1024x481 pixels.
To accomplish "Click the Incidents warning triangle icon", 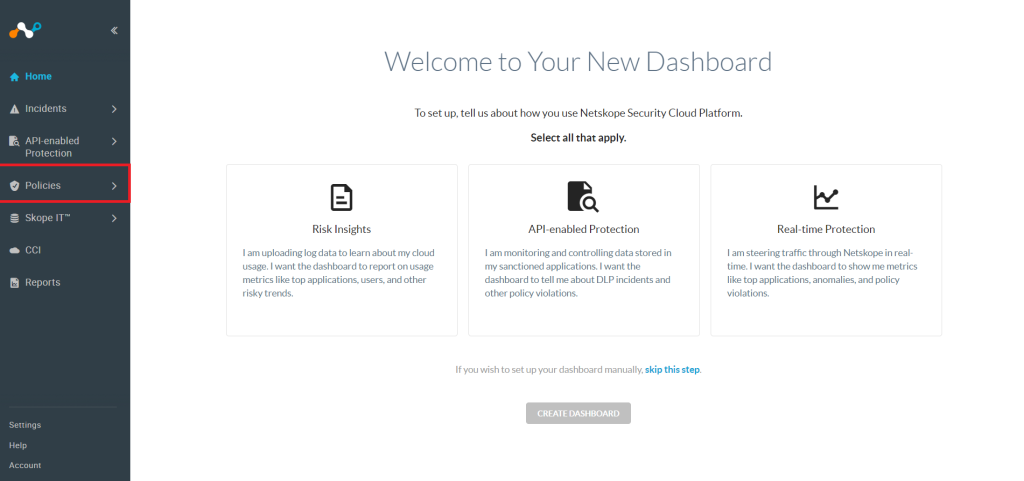I will [14, 109].
